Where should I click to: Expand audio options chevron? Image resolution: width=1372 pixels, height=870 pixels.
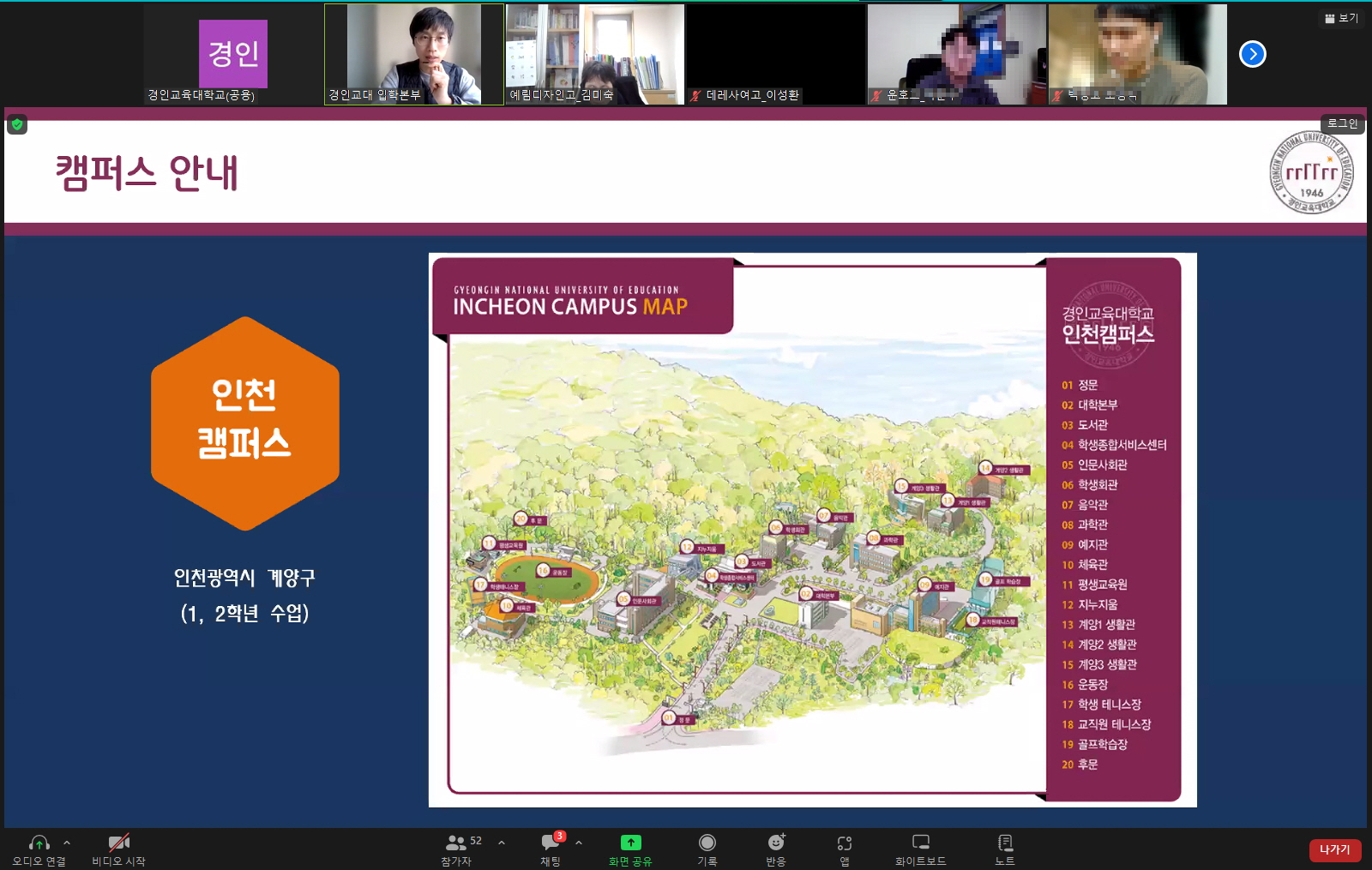(x=67, y=843)
